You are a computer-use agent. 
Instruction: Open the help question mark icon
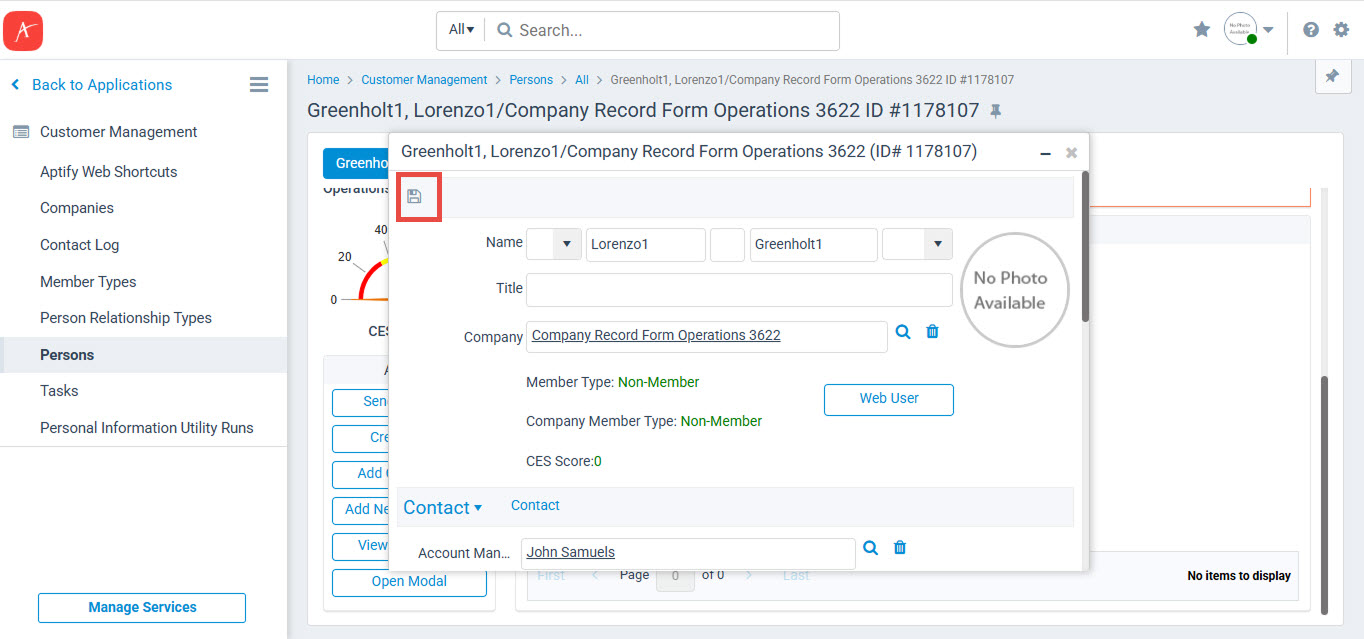pos(1311,30)
